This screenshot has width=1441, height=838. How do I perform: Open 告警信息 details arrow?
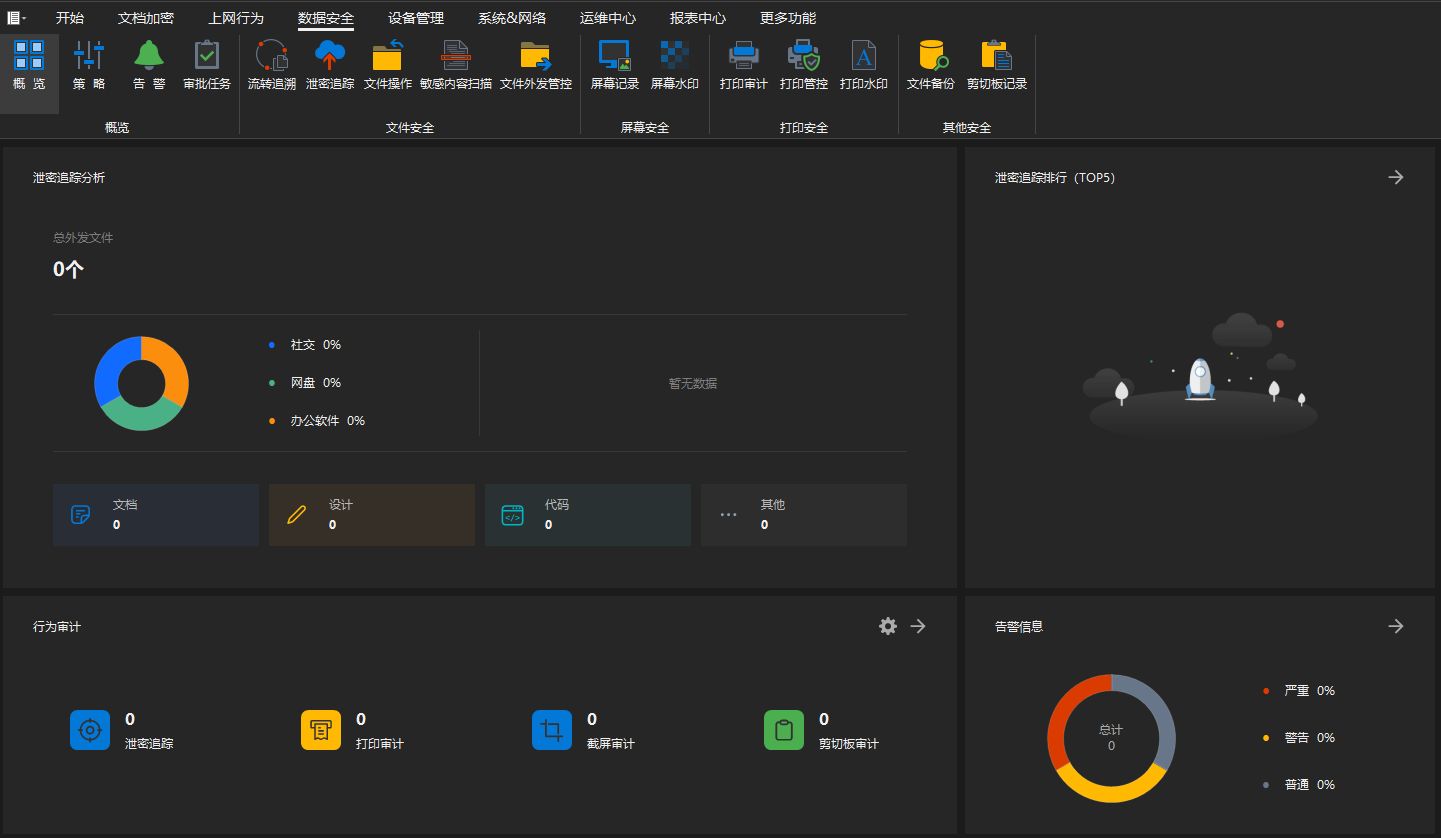click(x=1396, y=626)
